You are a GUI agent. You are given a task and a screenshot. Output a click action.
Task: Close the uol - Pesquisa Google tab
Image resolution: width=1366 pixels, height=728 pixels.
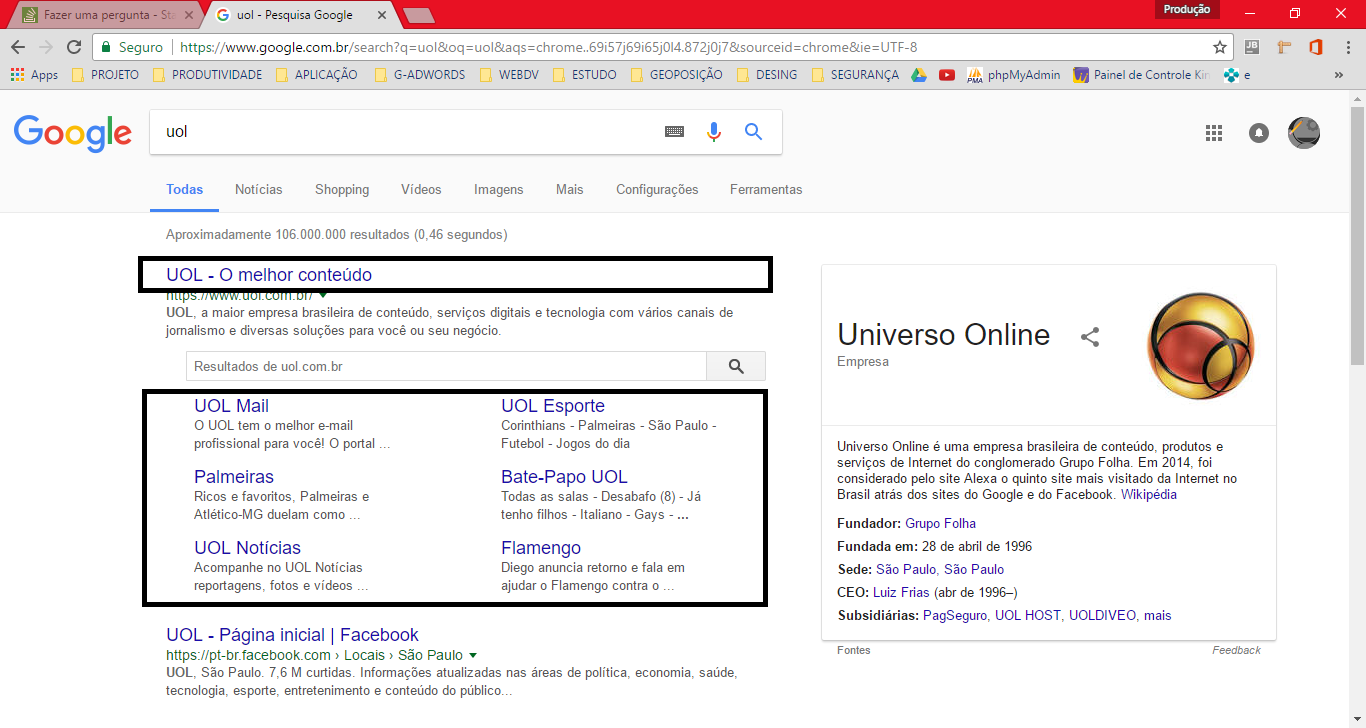384,15
